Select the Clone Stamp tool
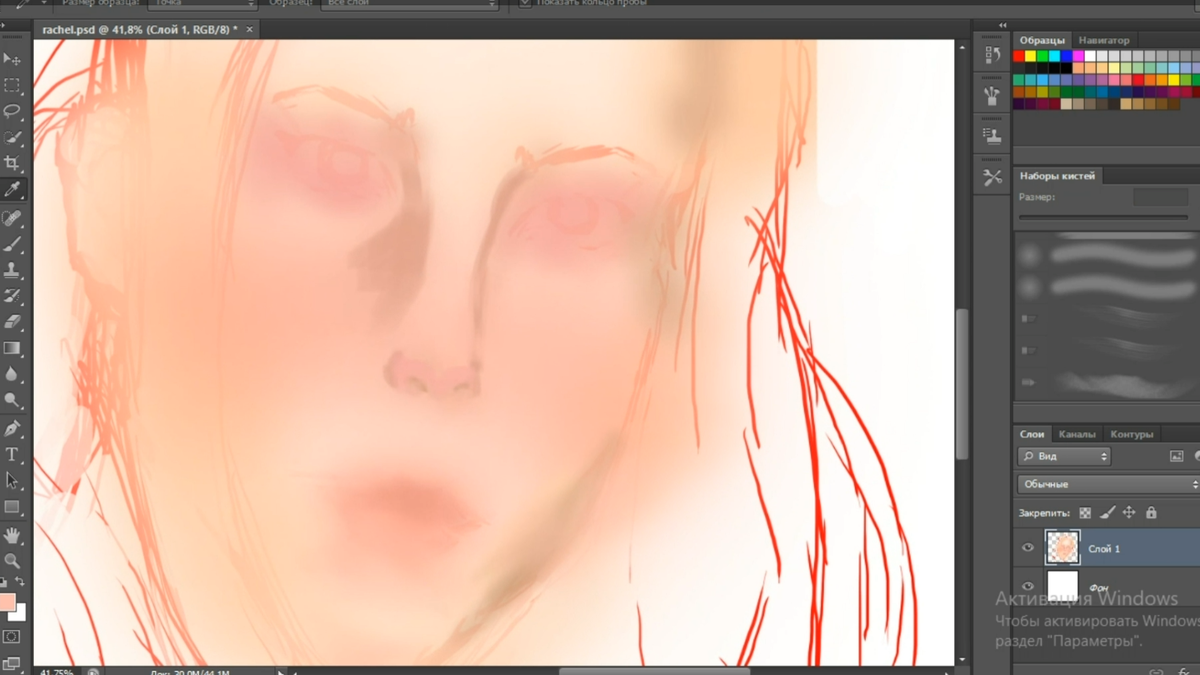 pos(12,270)
